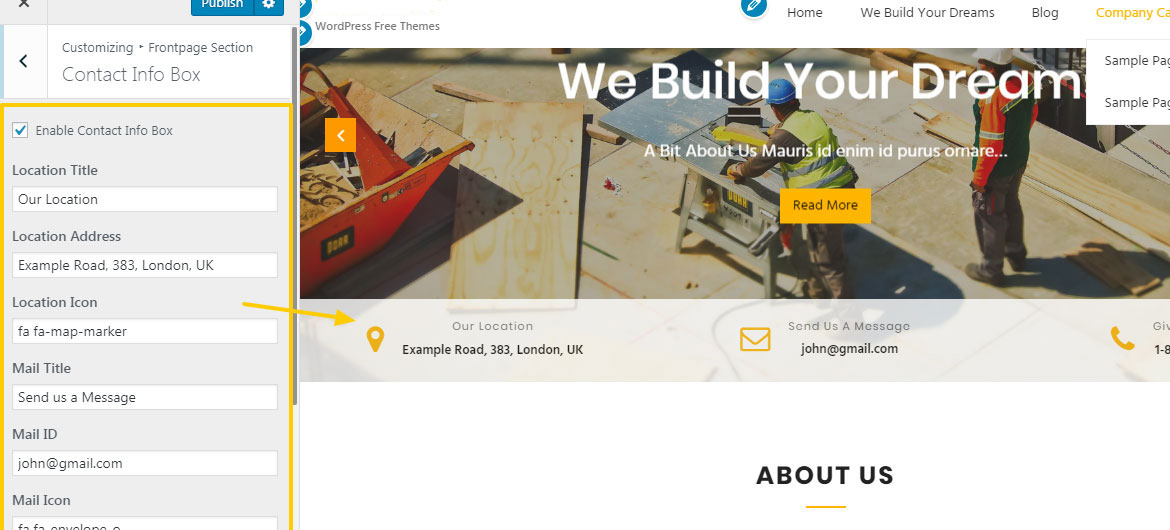Open the Home menu item
The height and width of the screenshot is (530, 1170).
coord(804,13)
